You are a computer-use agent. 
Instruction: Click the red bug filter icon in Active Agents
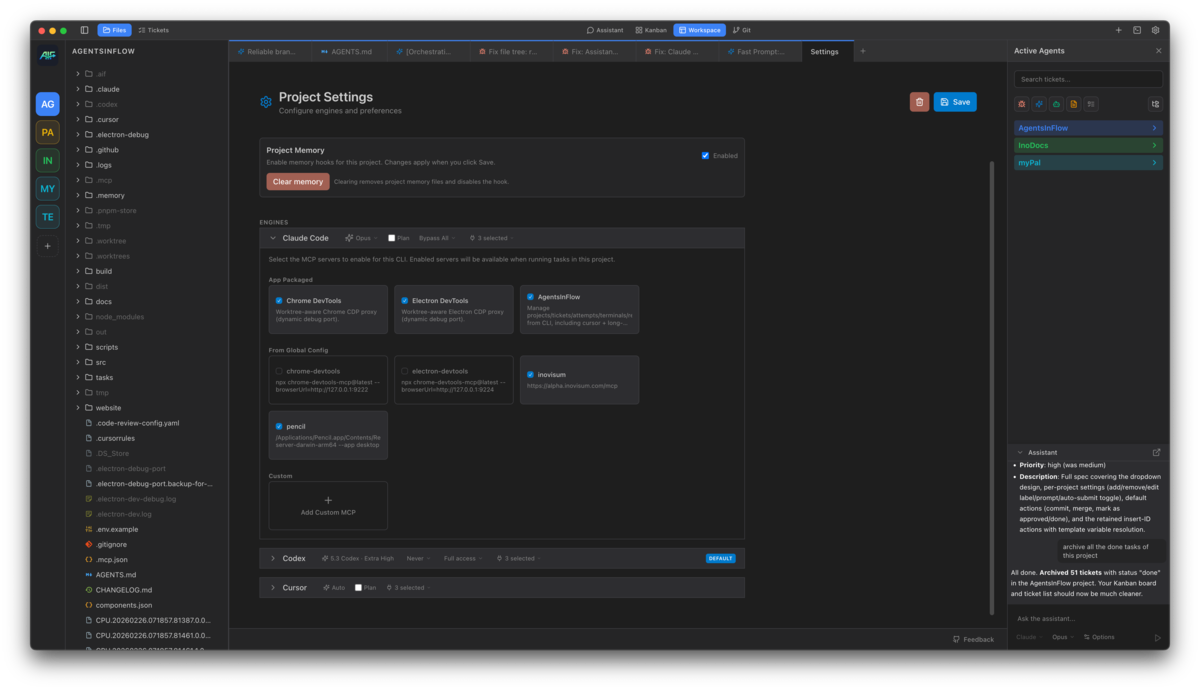point(1021,103)
